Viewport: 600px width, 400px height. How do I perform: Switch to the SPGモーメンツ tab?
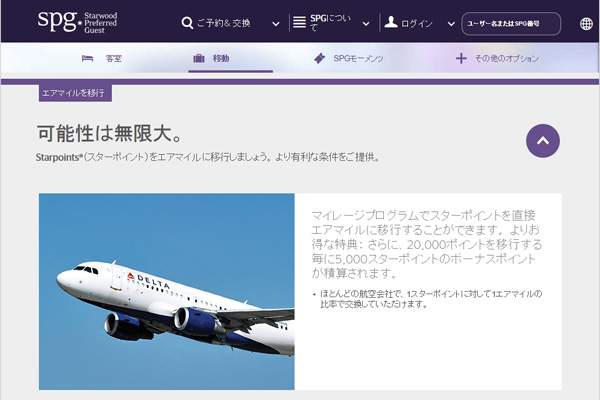(x=358, y=59)
